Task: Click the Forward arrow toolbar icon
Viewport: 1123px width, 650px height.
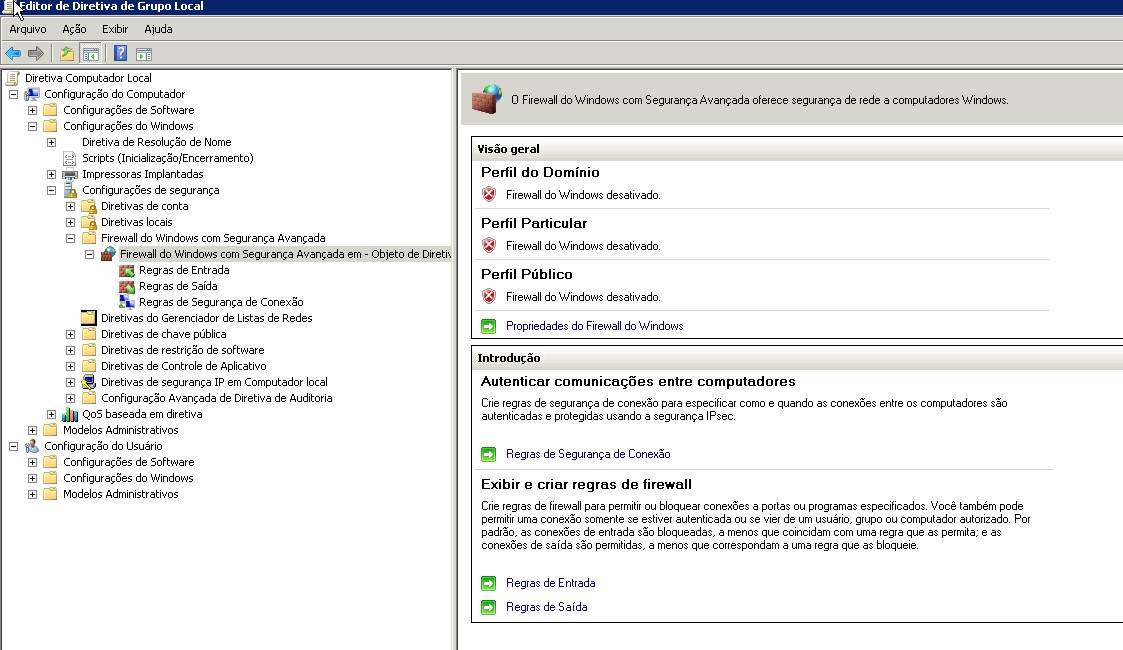Action: click(x=36, y=54)
